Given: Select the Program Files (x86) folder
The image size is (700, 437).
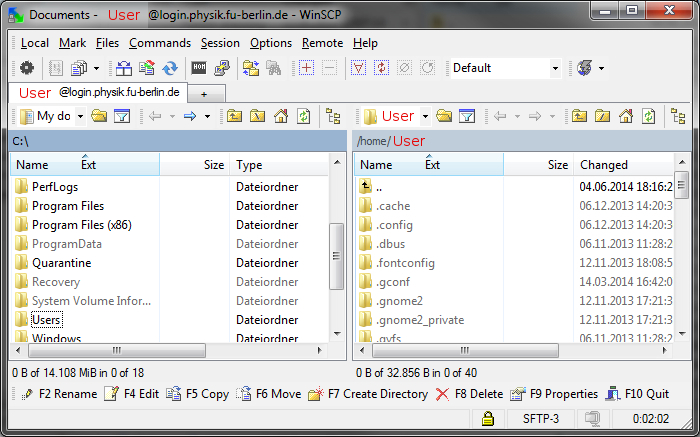Looking at the screenshot, I should pyautogui.click(x=82, y=225).
